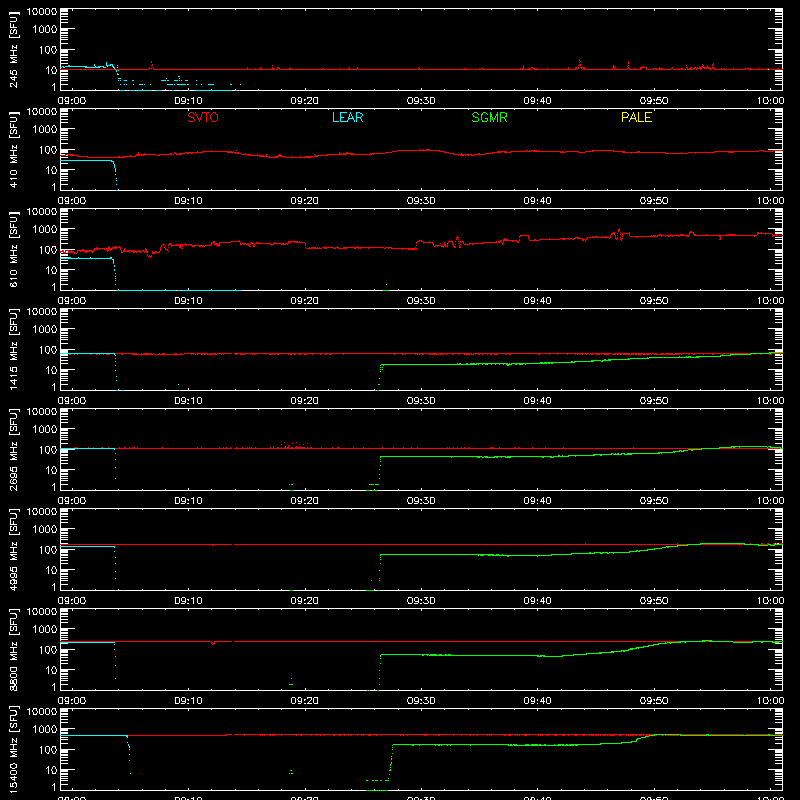Click 09:30 tick label of 1415 MHz panel
800x800 pixels.
(x=421, y=401)
